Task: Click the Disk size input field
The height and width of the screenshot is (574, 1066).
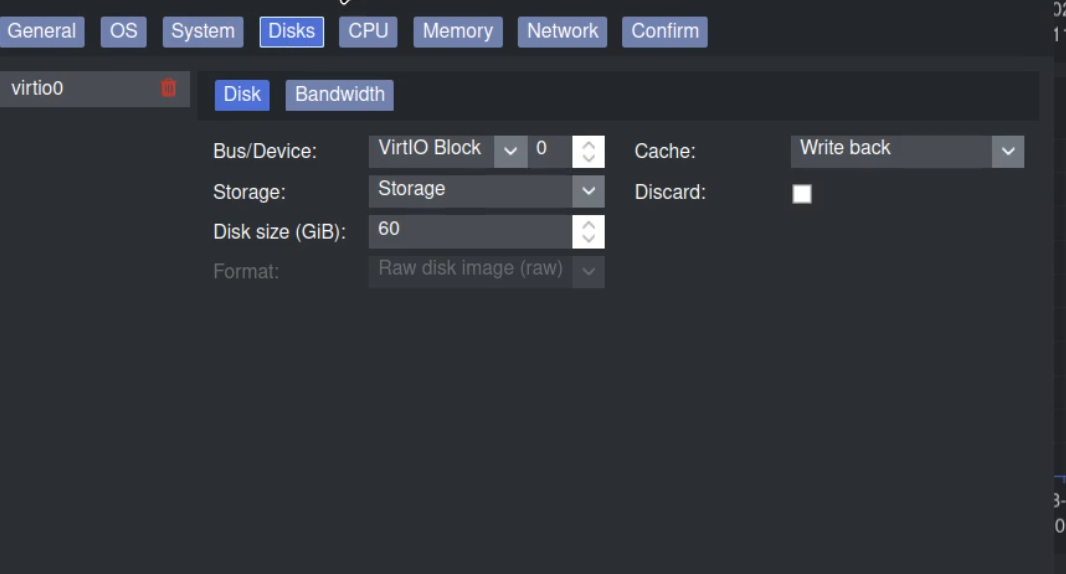Action: click(x=470, y=231)
